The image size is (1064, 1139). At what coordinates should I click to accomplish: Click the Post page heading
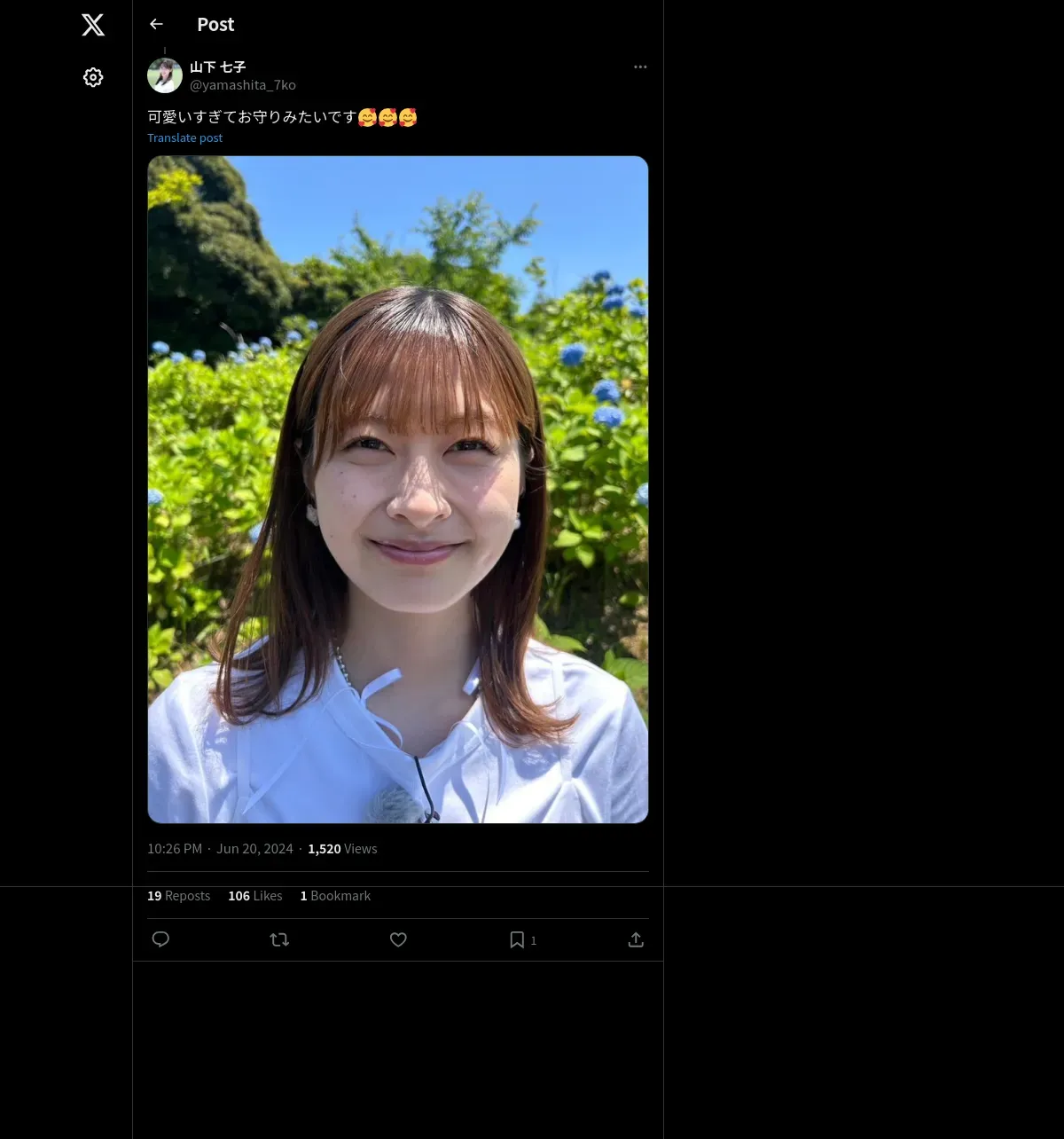[x=215, y=25]
